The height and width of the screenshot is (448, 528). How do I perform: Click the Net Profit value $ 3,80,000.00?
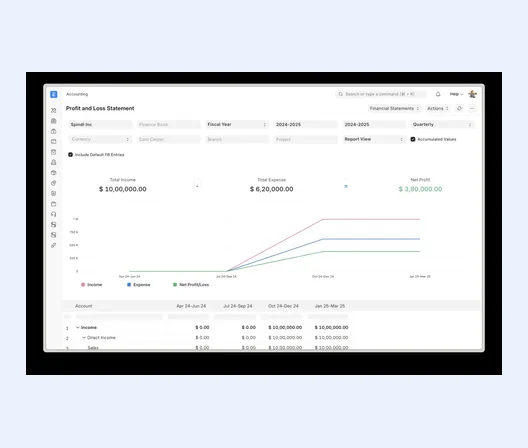(x=420, y=189)
